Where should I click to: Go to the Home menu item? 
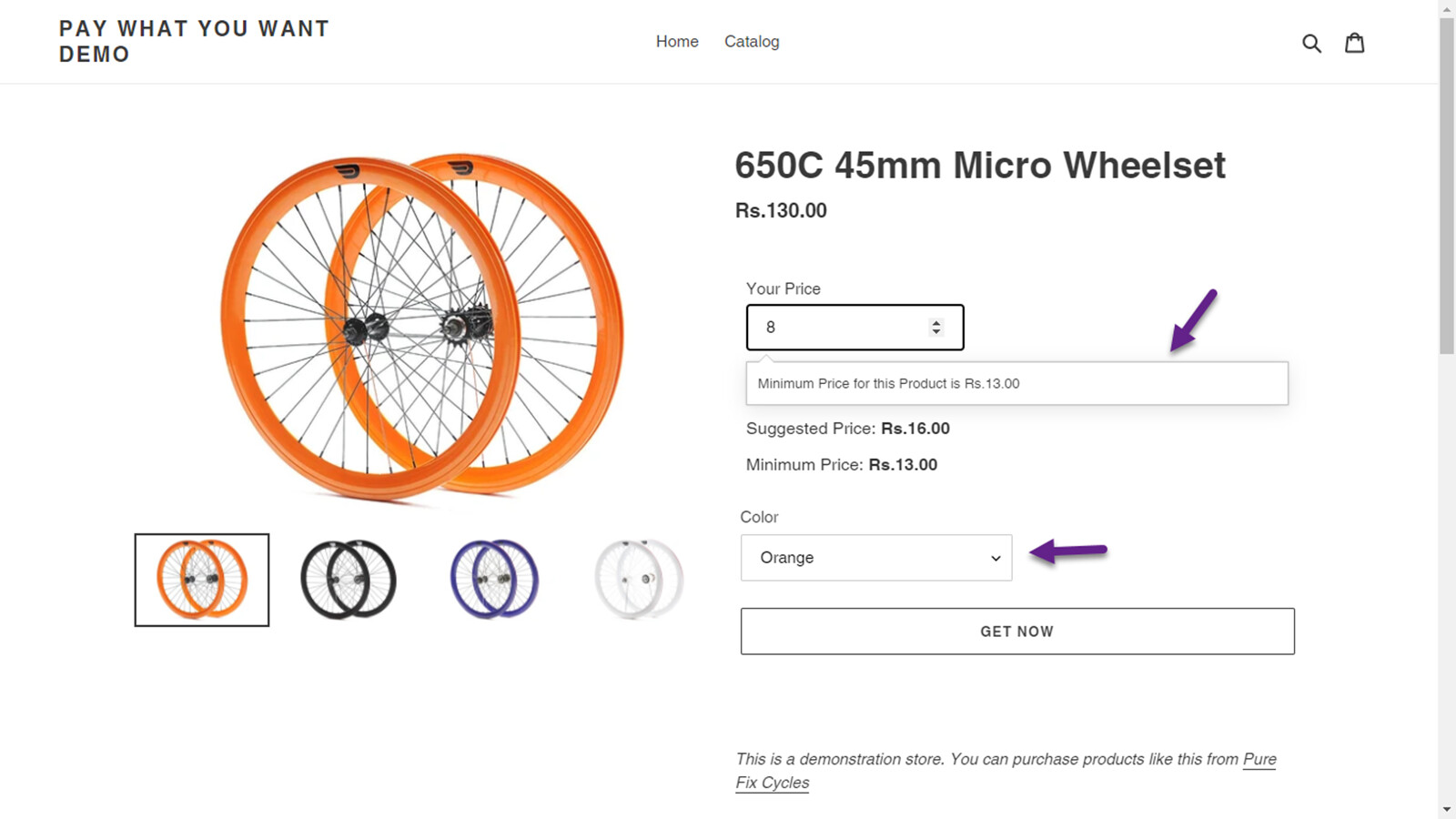point(677,42)
